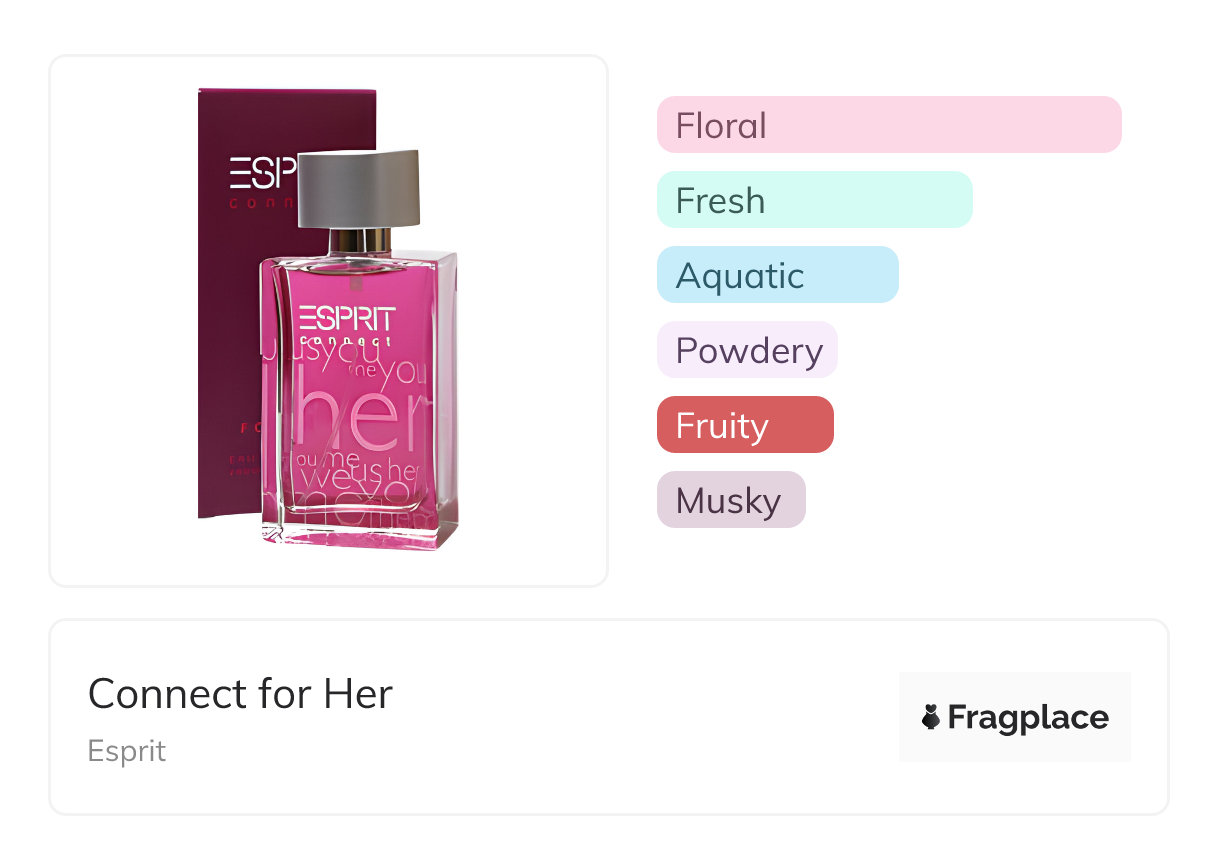
Task: Select the Floral accord bar
Action: pyautogui.click(x=888, y=125)
